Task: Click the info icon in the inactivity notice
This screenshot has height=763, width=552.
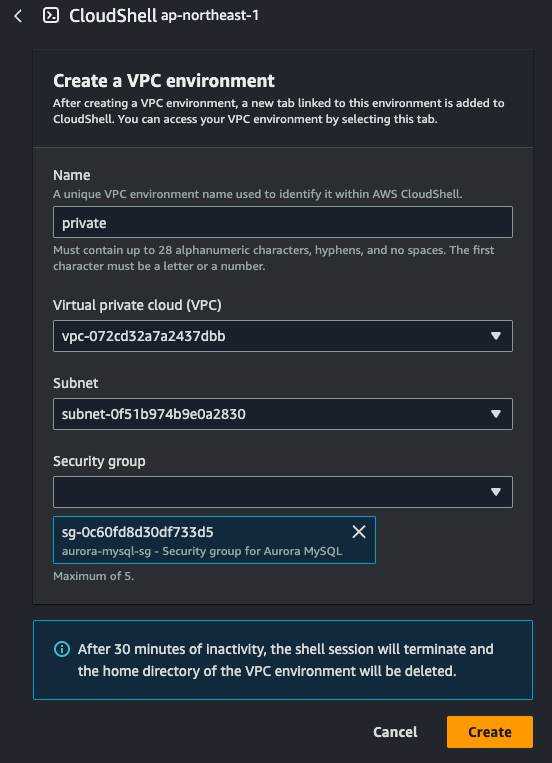Action: click(x=62, y=649)
